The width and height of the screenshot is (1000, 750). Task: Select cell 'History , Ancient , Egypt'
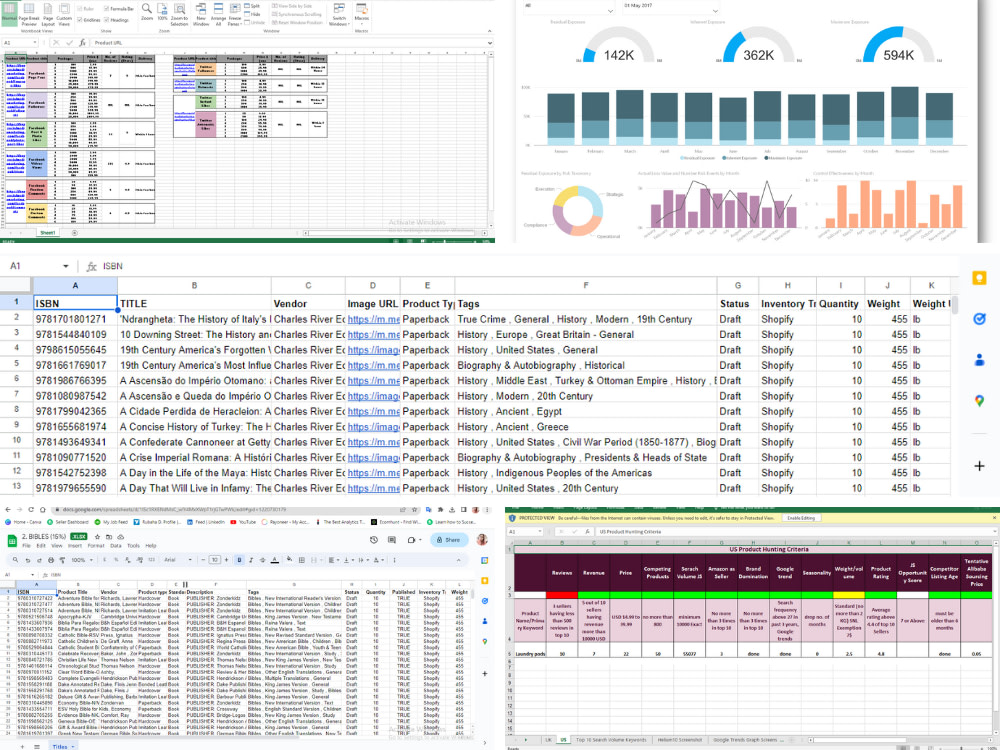point(585,411)
